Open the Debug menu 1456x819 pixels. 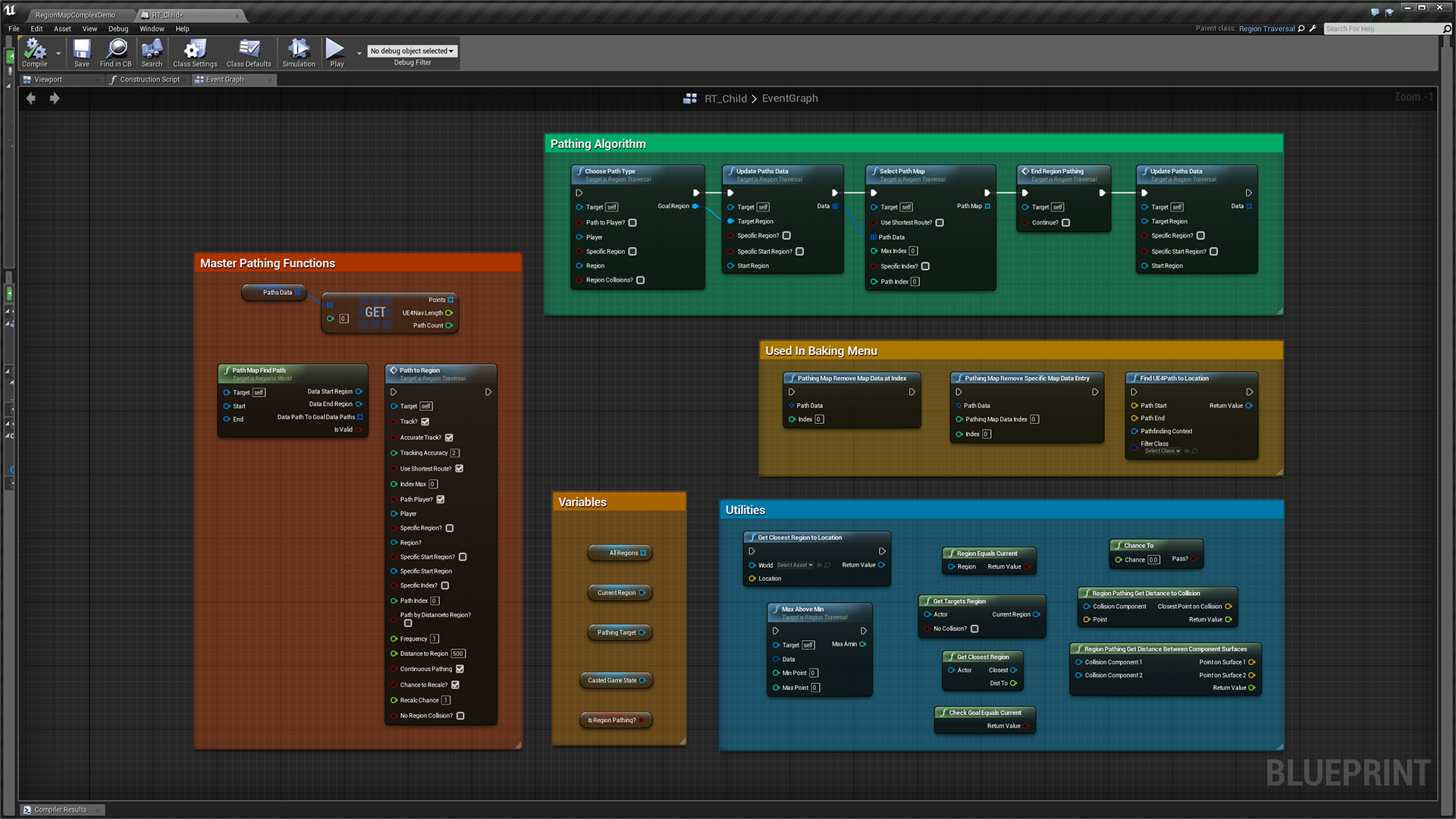pos(118,29)
